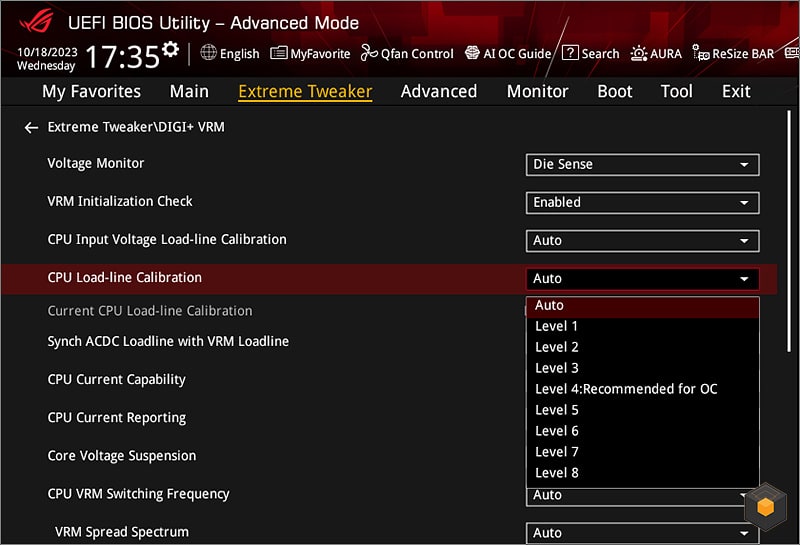Open CPU Input Voltage Load-line Calibration dropdown

pyautogui.click(x=642, y=241)
